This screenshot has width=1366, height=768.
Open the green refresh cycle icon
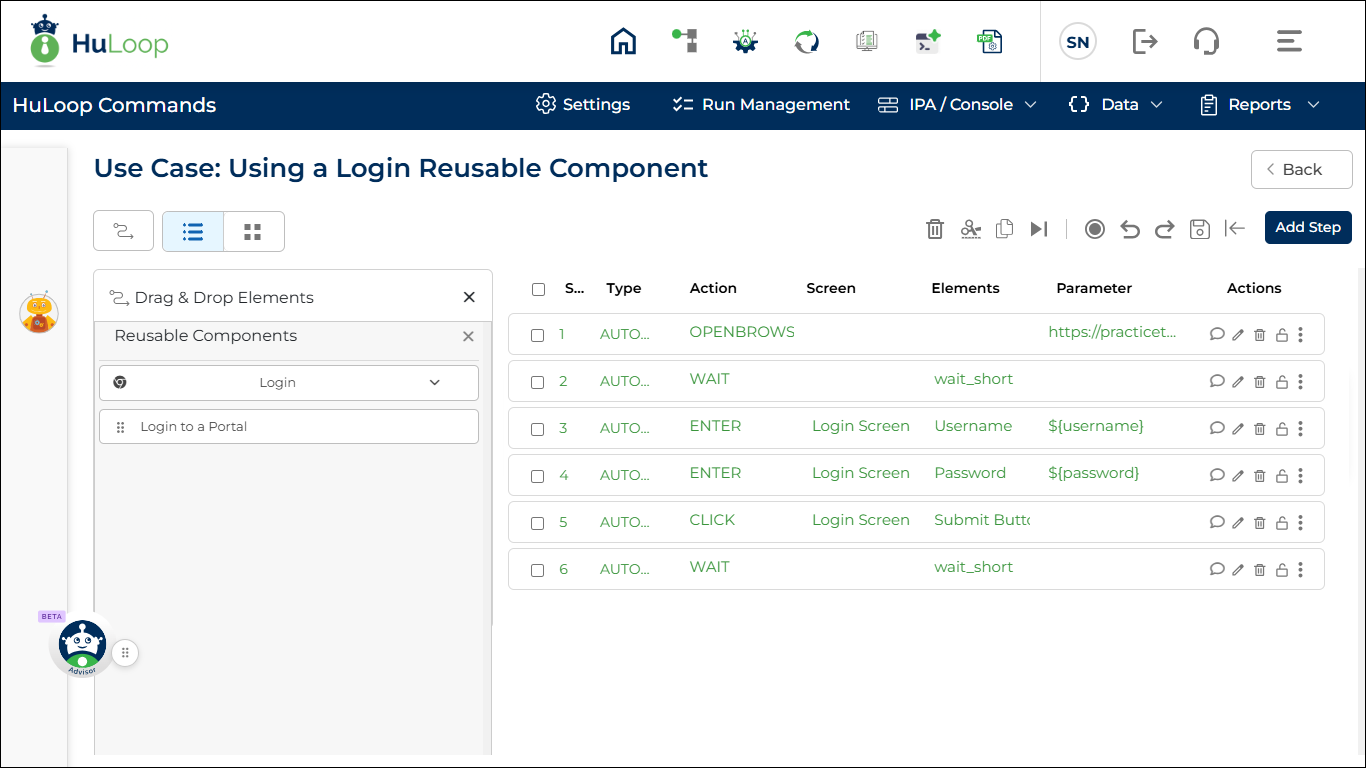[x=806, y=41]
